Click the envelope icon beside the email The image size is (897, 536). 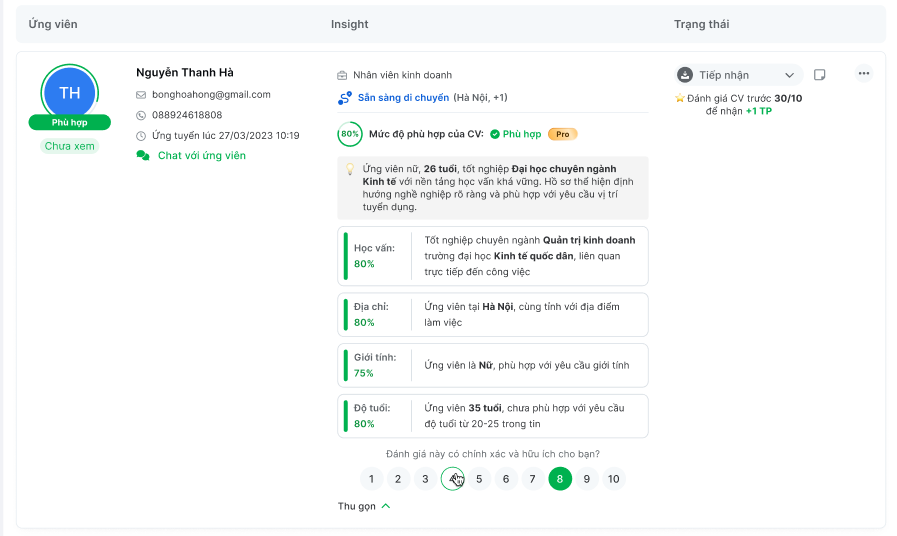141,95
